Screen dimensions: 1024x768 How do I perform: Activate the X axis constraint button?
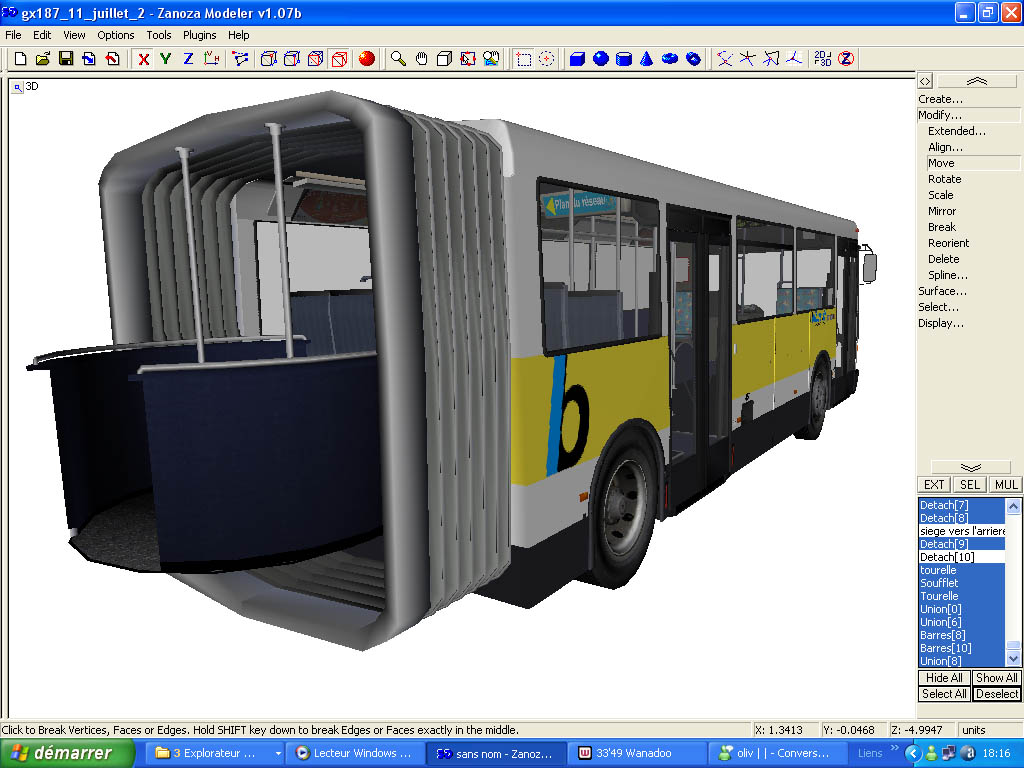pyautogui.click(x=143, y=59)
